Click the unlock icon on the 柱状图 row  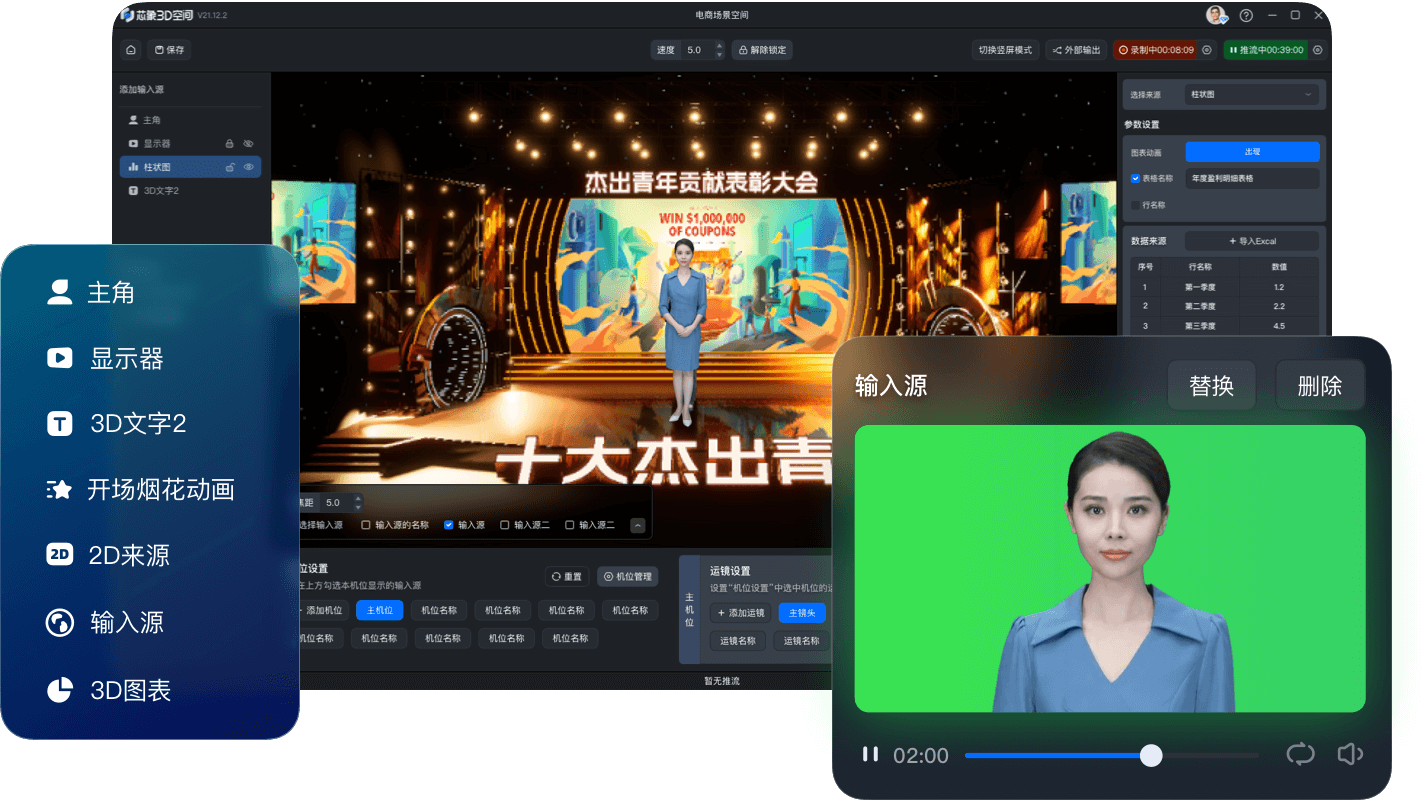[x=230, y=167]
